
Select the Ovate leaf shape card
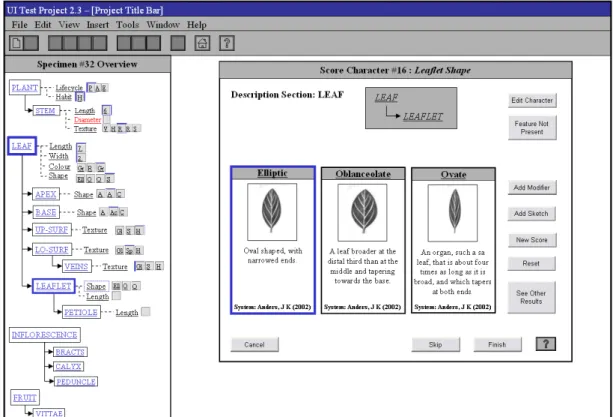coord(453,240)
